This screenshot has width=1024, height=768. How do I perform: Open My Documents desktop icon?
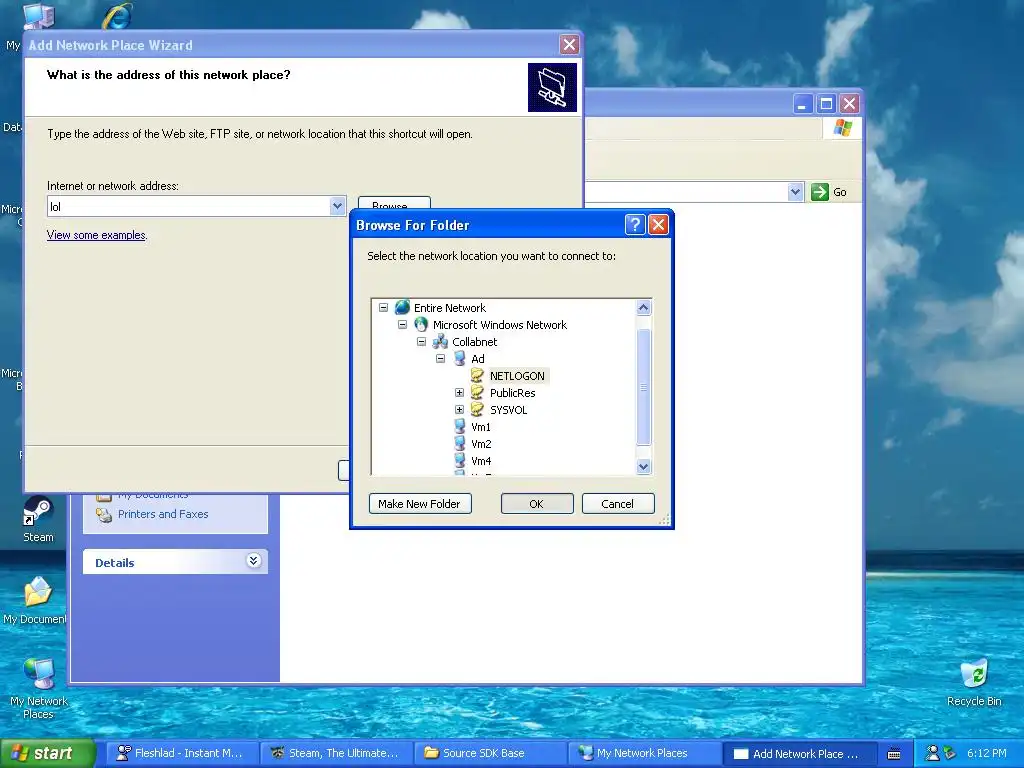pos(36,601)
